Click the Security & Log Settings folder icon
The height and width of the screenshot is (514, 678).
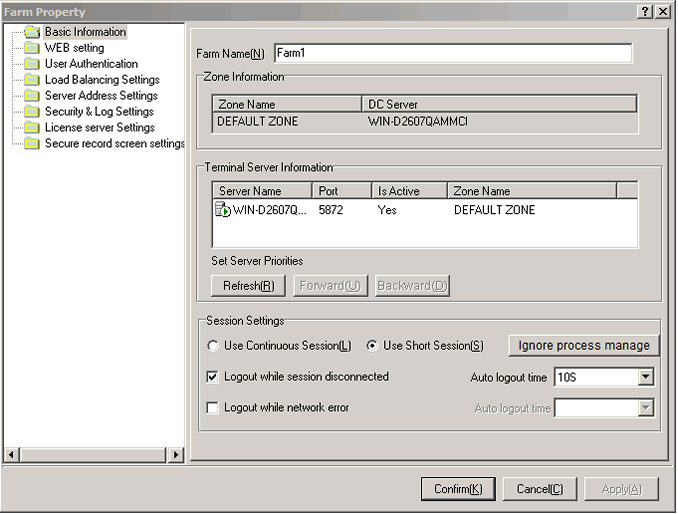[32, 112]
